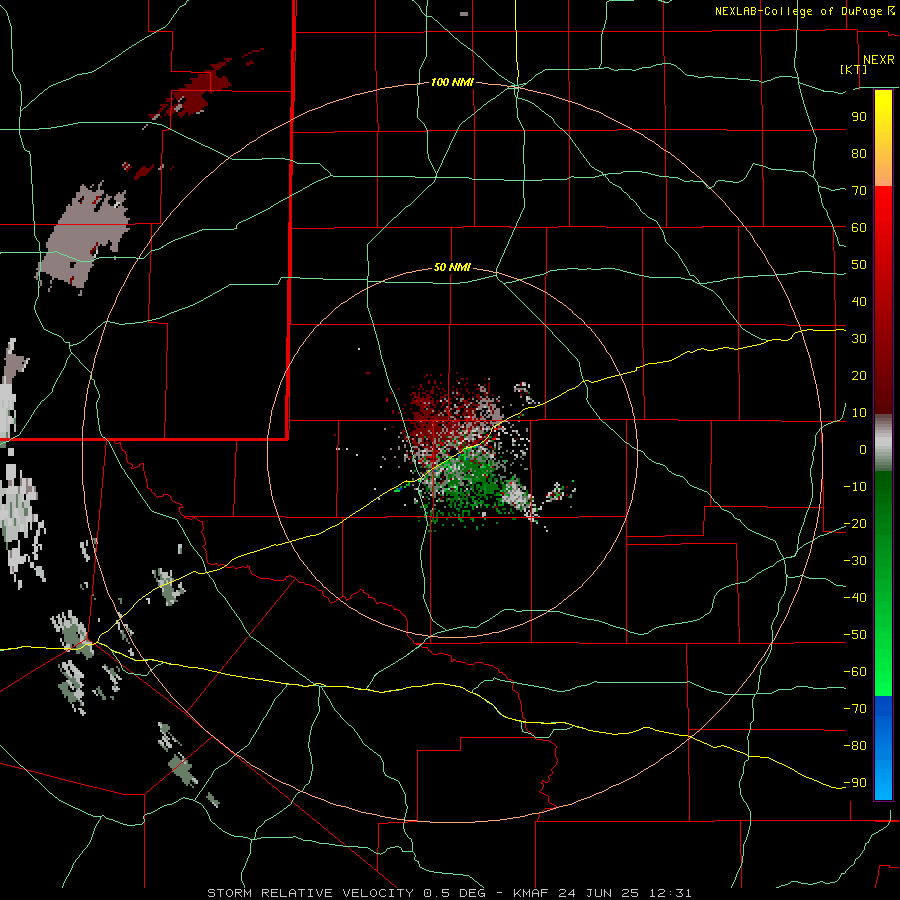The image size is (900, 900).
Task: Click the 80 knot legend value
Action: pos(859,154)
